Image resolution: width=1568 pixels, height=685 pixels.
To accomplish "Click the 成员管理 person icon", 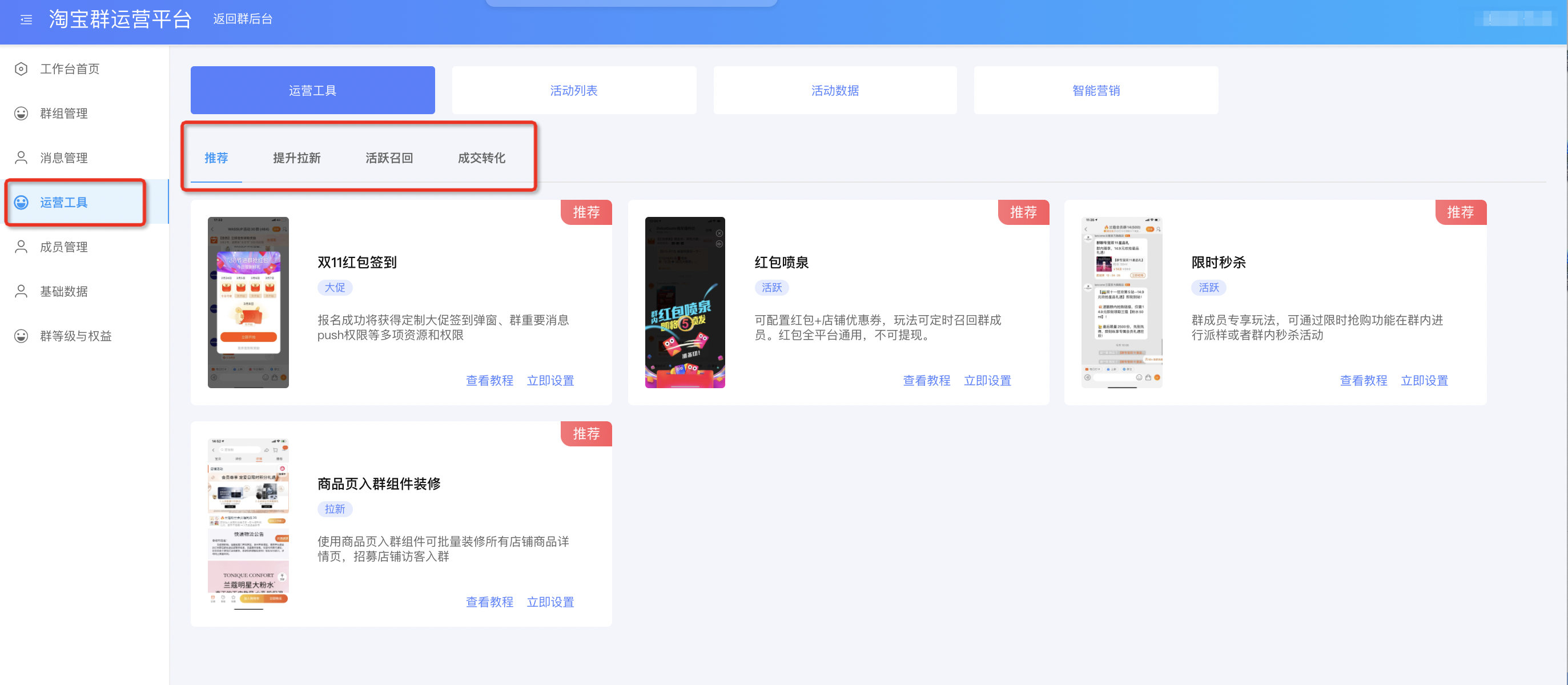I will [21, 247].
